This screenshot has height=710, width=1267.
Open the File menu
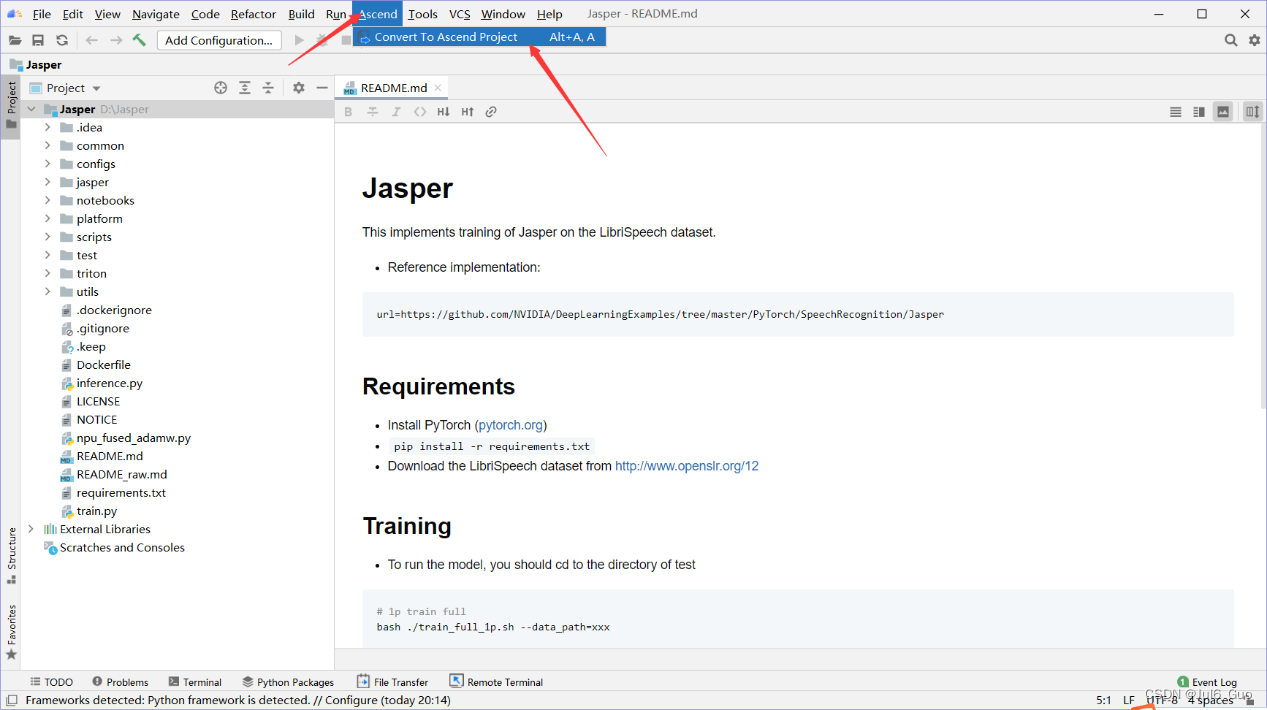(x=42, y=14)
